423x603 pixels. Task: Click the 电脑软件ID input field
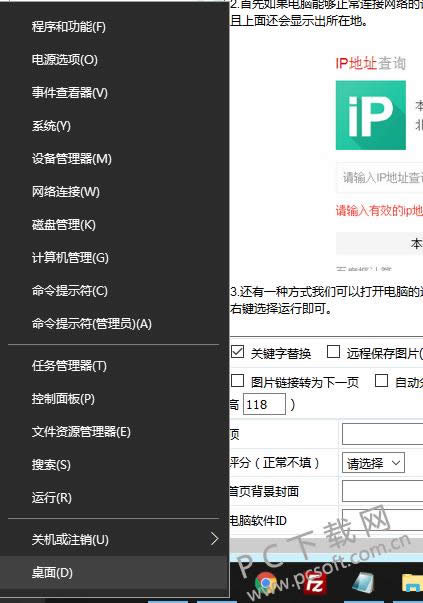point(383,520)
